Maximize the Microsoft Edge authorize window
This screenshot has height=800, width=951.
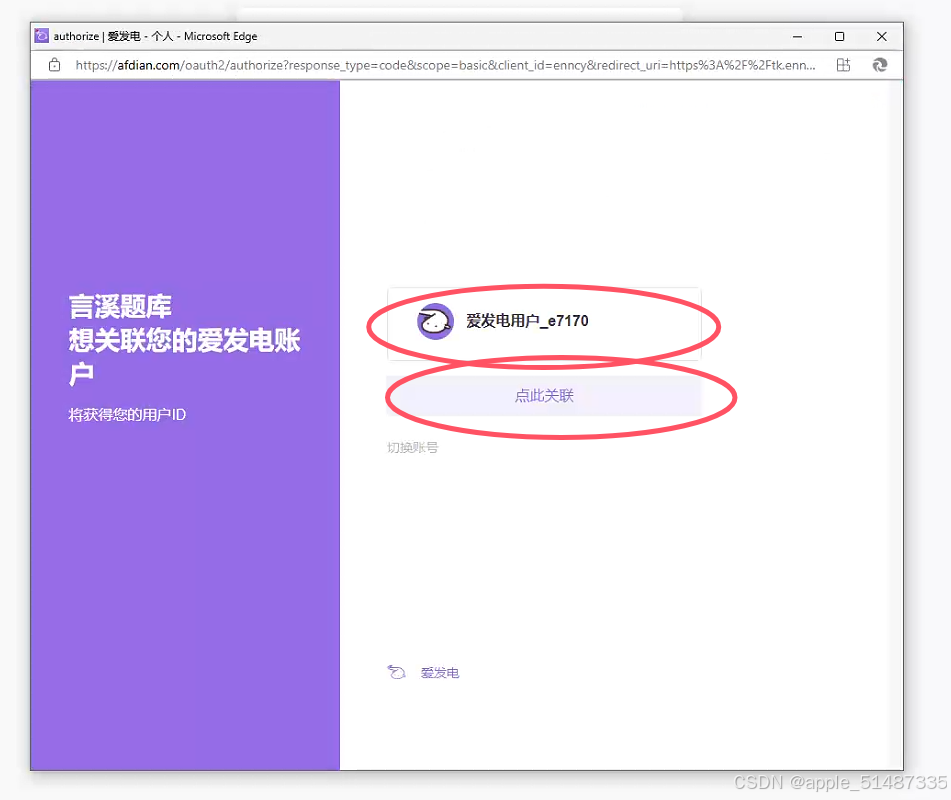click(x=839, y=36)
